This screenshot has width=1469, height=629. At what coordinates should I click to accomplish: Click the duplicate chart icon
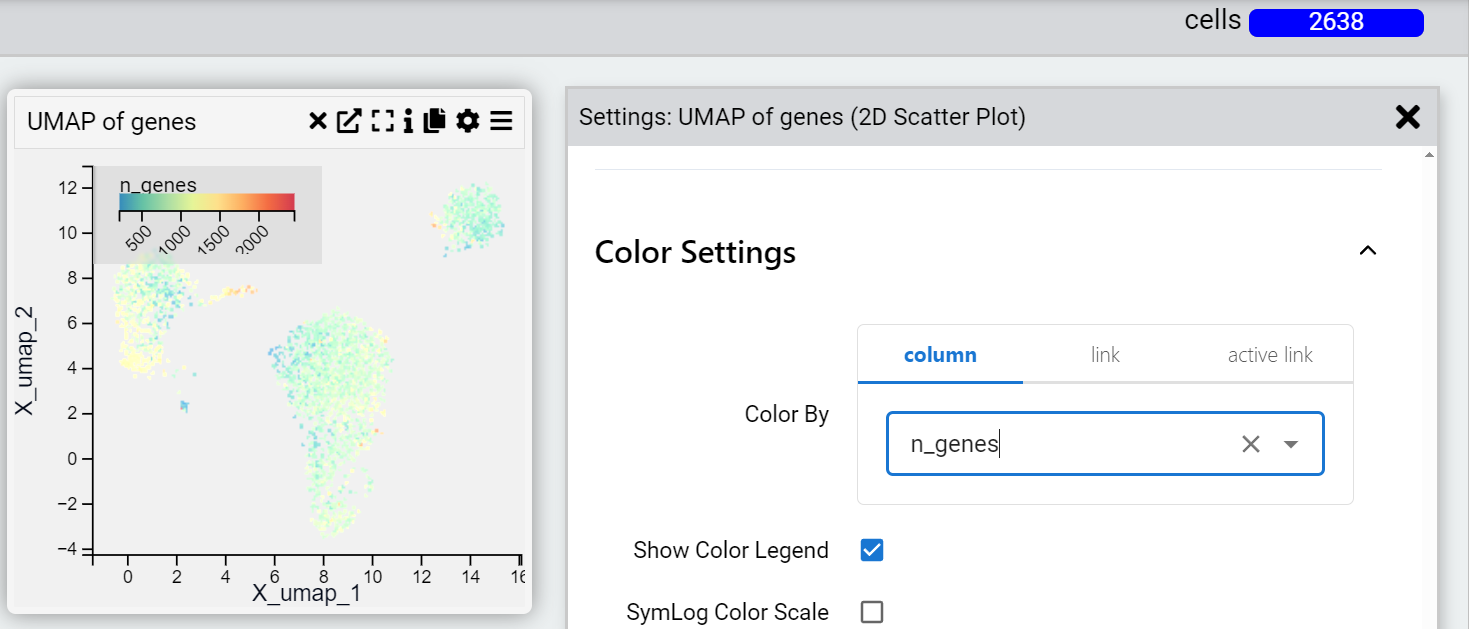tap(434, 122)
